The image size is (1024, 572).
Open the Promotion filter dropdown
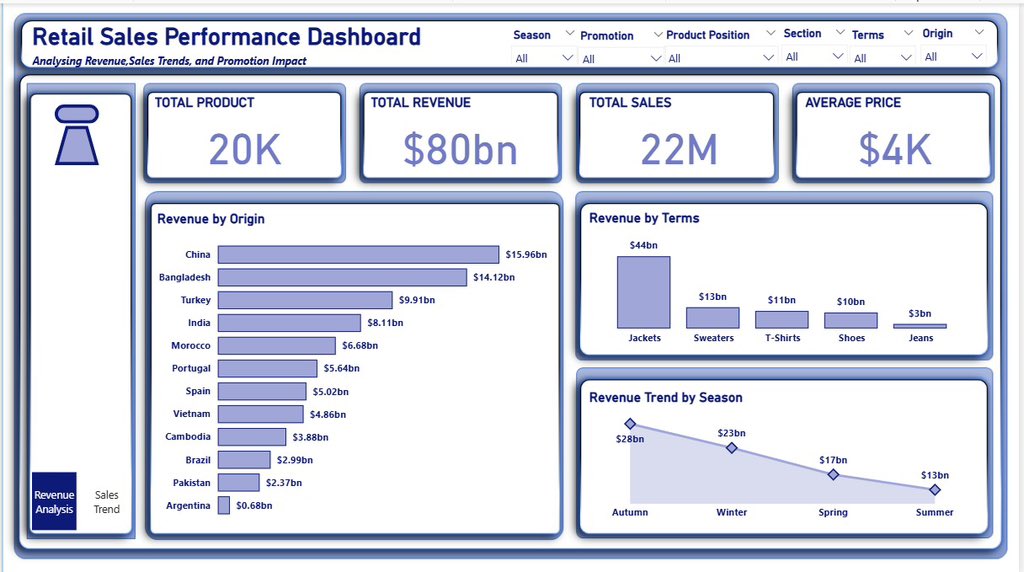click(621, 59)
